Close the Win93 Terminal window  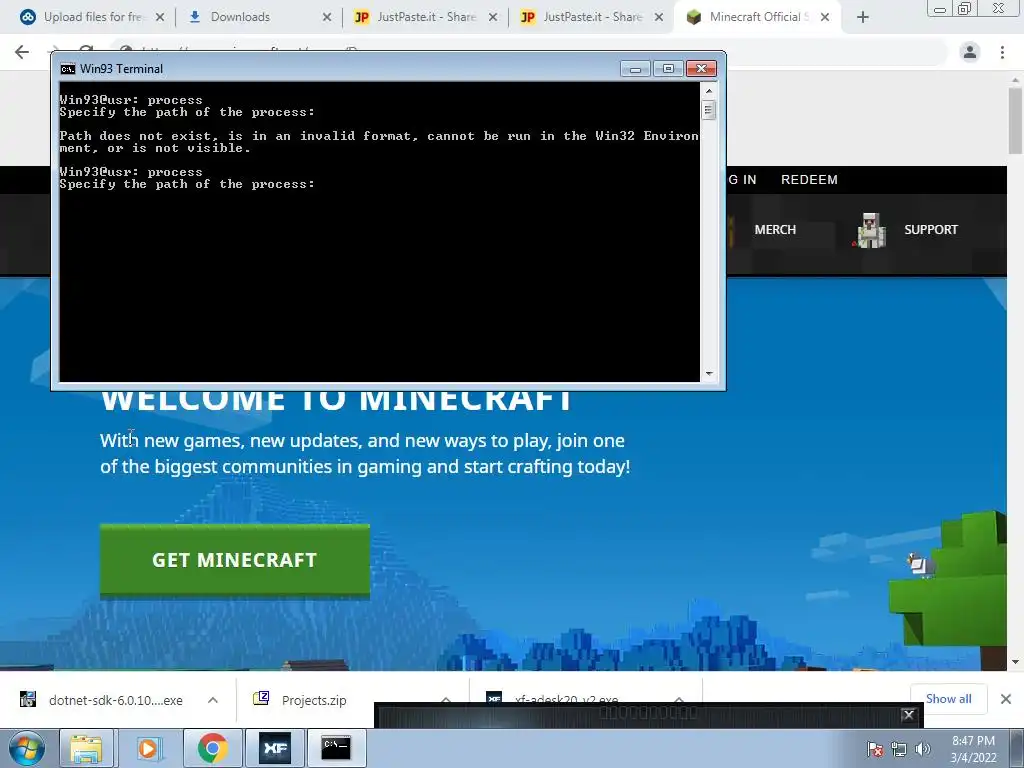(x=701, y=69)
